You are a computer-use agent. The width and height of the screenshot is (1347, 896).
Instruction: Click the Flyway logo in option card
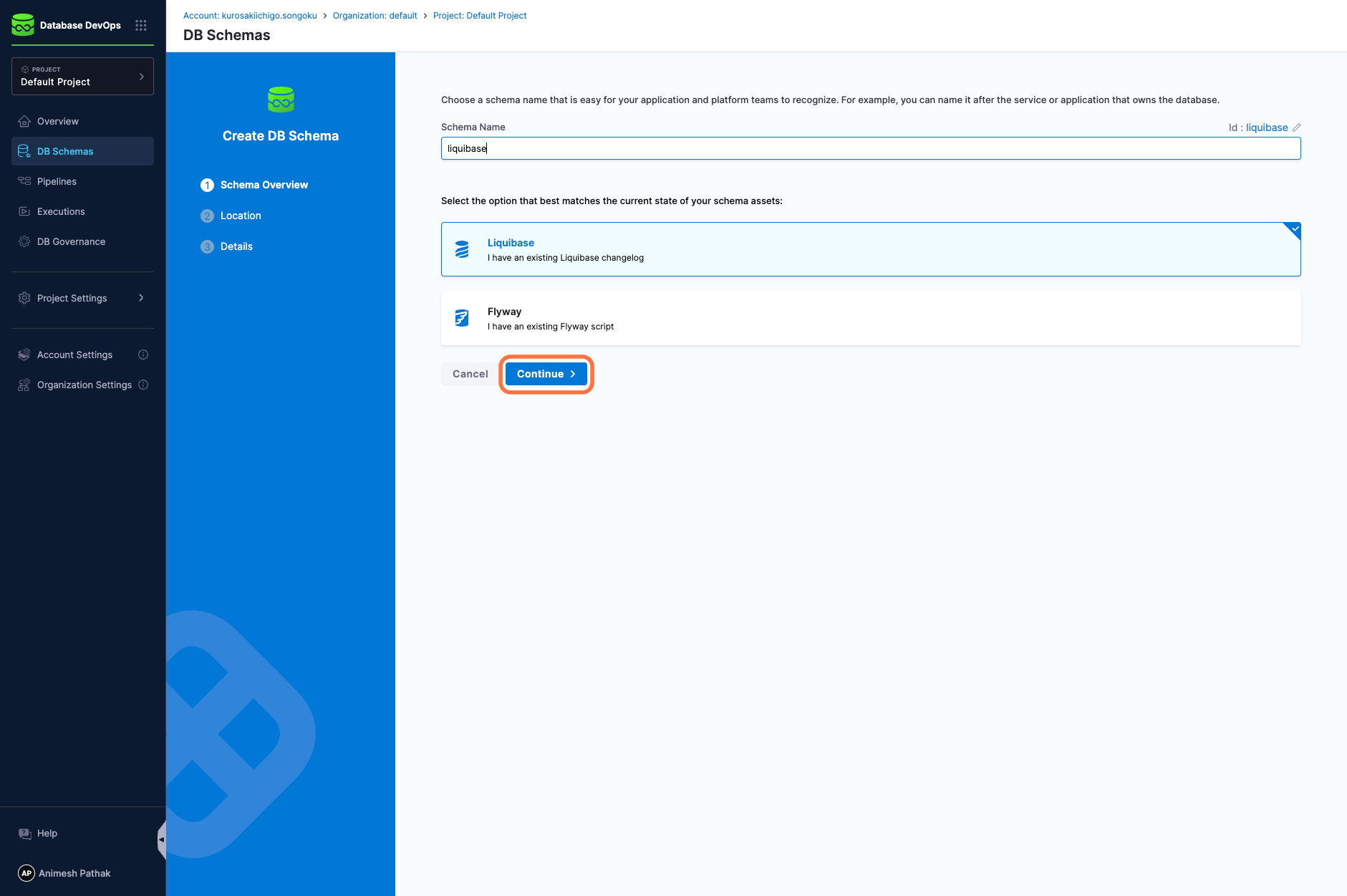462,318
